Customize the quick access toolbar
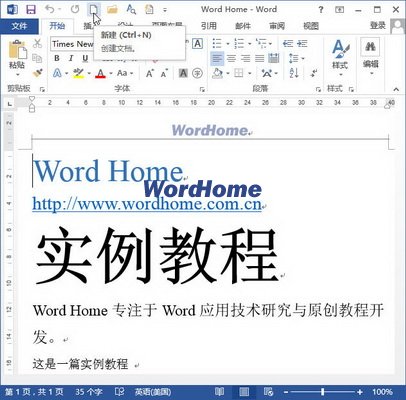The image size is (406, 400). coord(165,10)
